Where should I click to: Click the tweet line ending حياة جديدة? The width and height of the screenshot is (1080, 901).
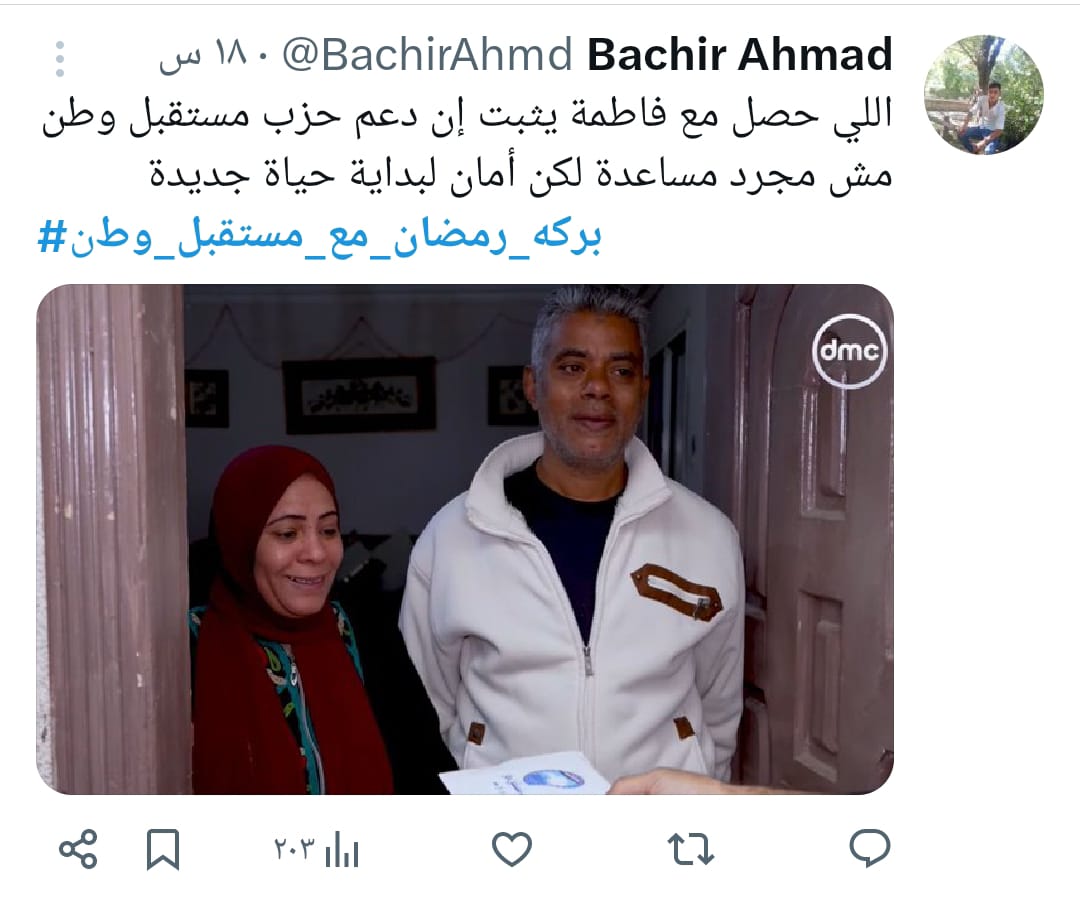521,174
